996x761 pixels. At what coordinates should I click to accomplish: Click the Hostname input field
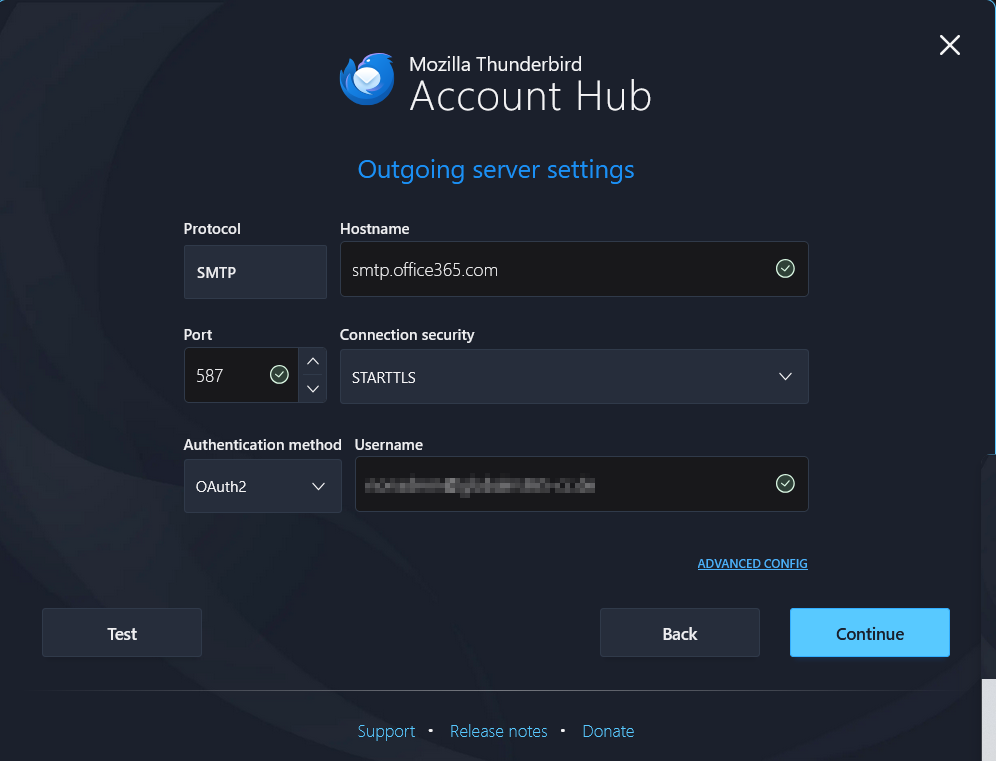pos(574,269)
